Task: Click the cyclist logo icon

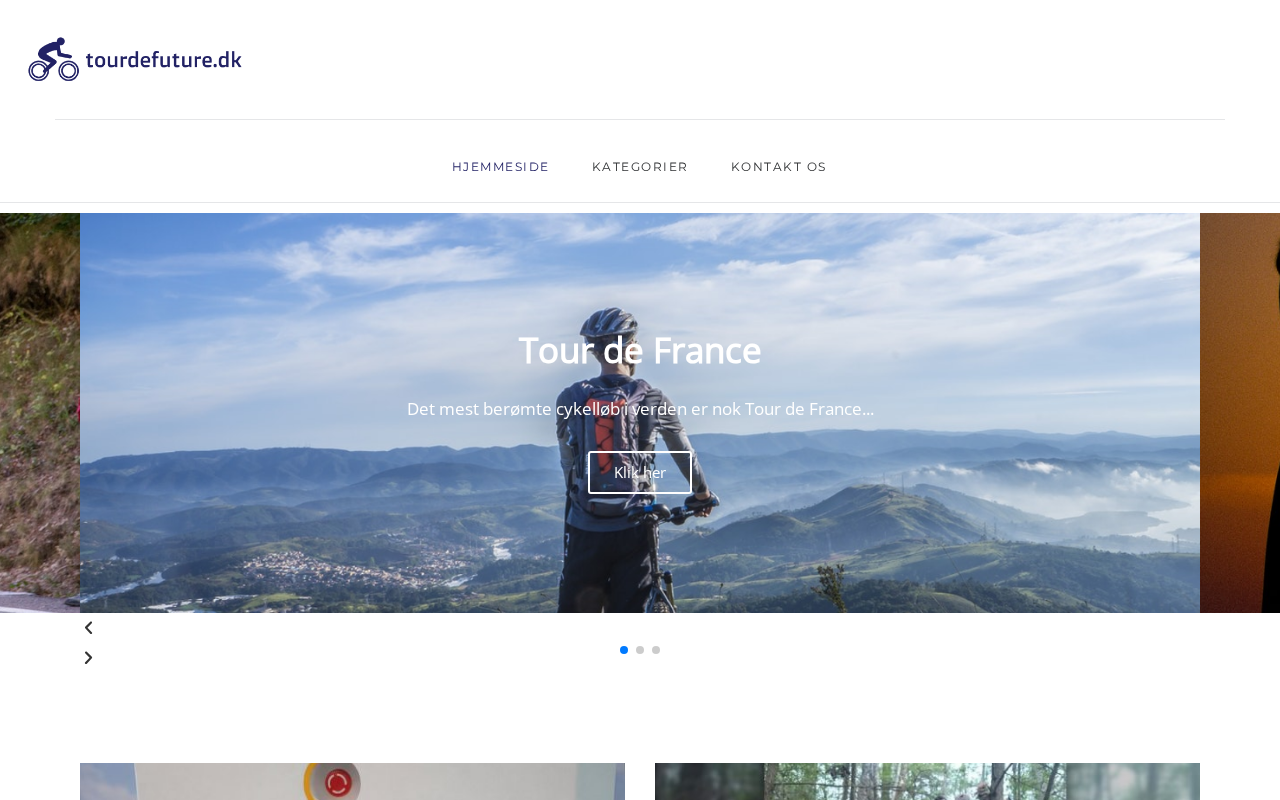Action: 54,59
